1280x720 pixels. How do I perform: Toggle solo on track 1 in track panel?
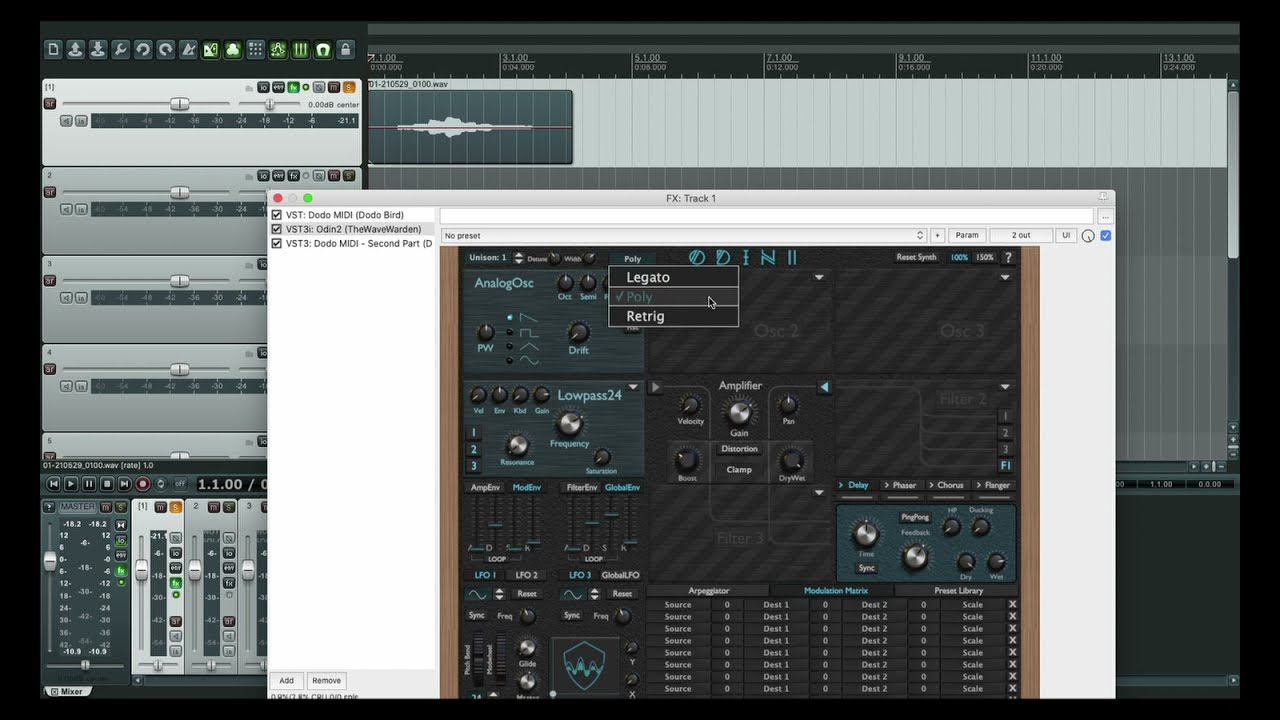349,88
